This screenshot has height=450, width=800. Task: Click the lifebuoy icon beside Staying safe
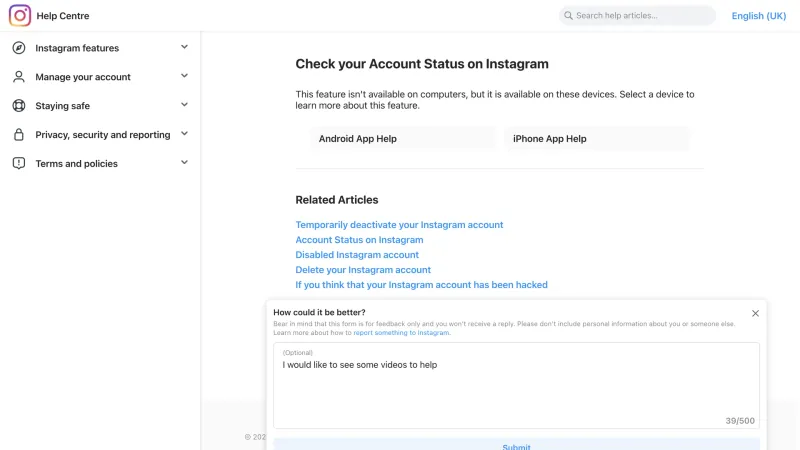click(19, 106)
